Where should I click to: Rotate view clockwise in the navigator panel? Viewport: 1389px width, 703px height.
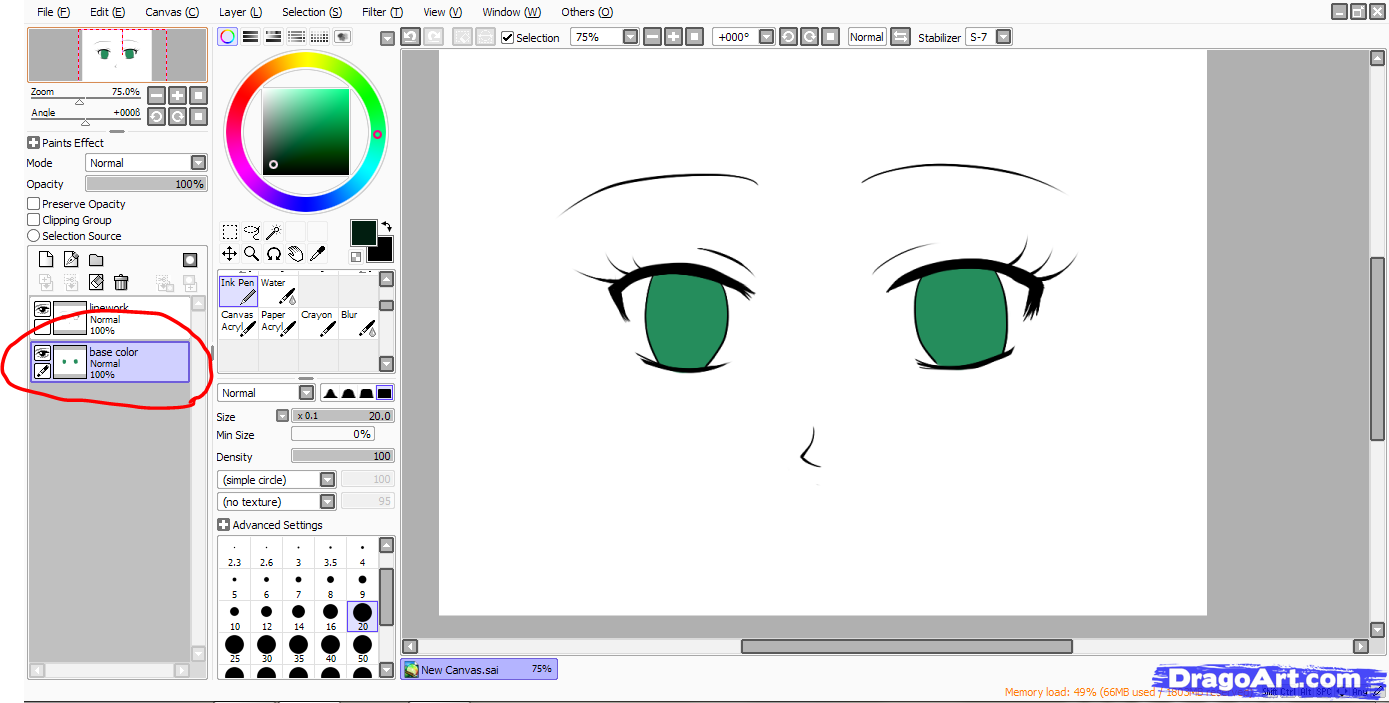[177, 116]
